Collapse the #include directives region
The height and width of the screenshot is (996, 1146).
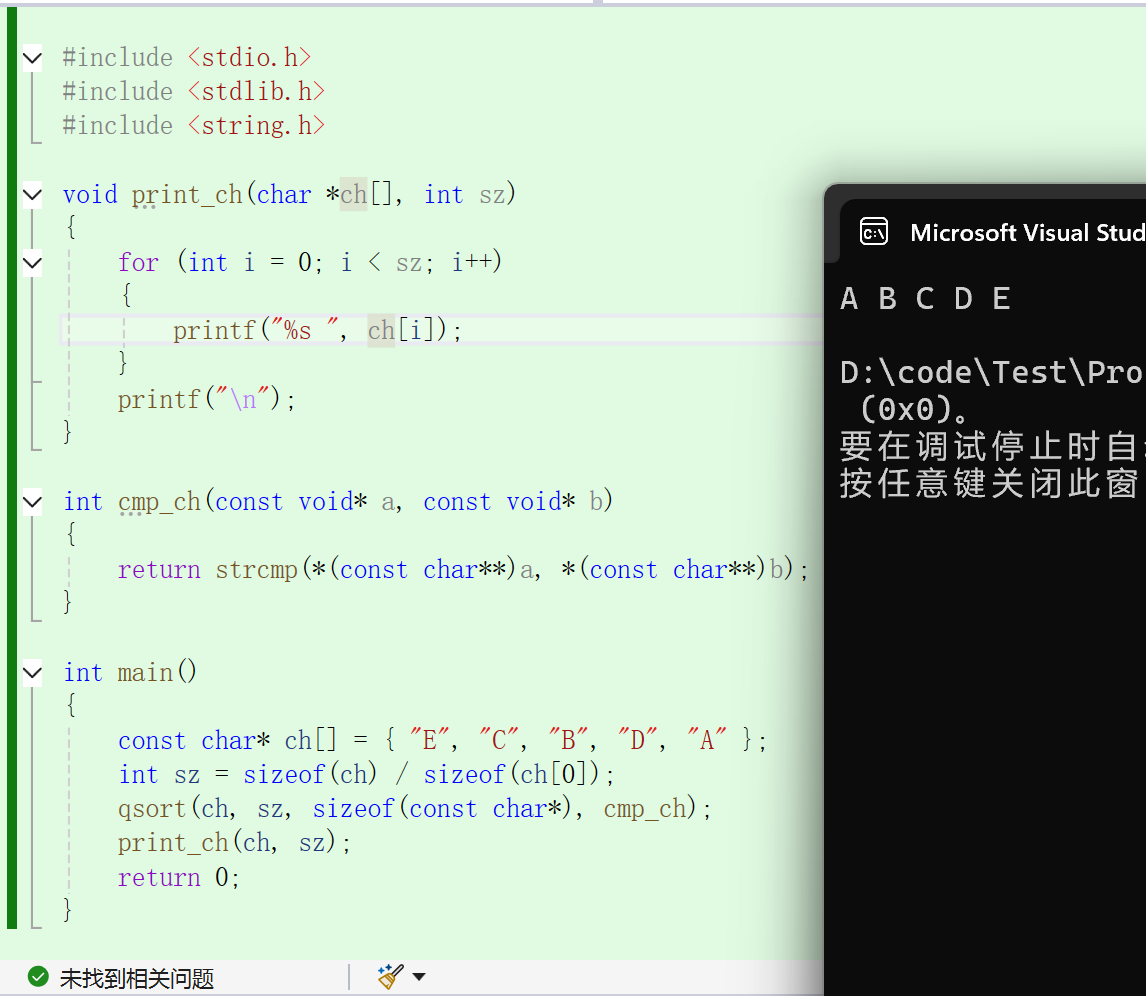pos(32,57)
